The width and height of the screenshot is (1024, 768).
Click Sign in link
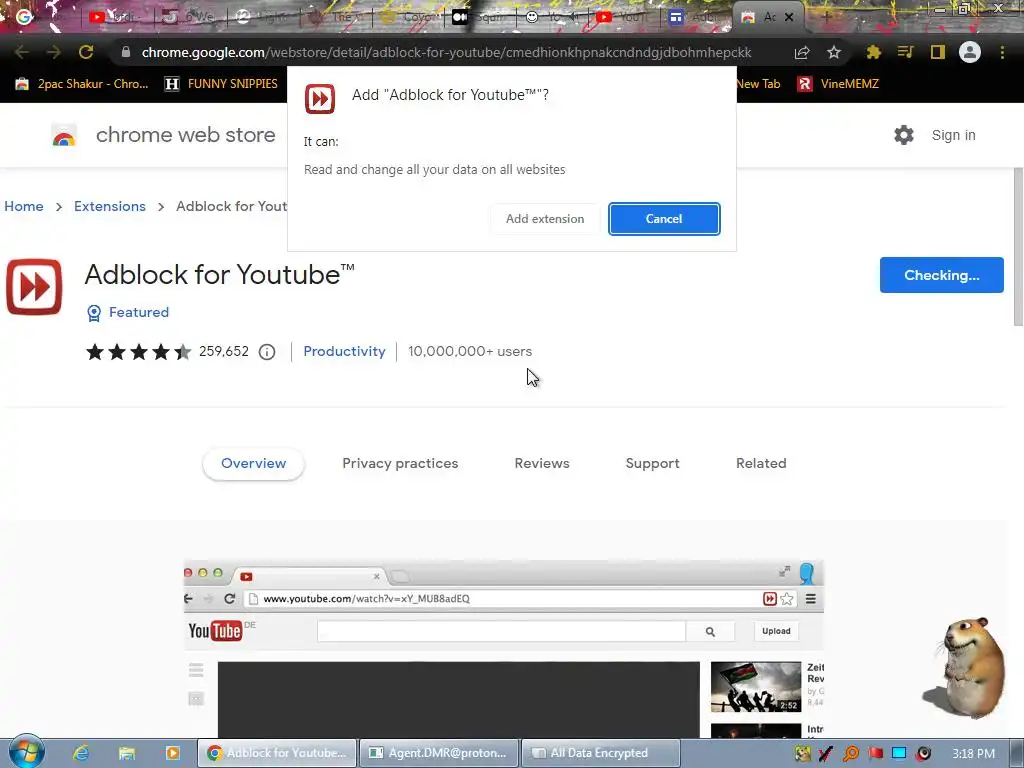coord(953,135)
